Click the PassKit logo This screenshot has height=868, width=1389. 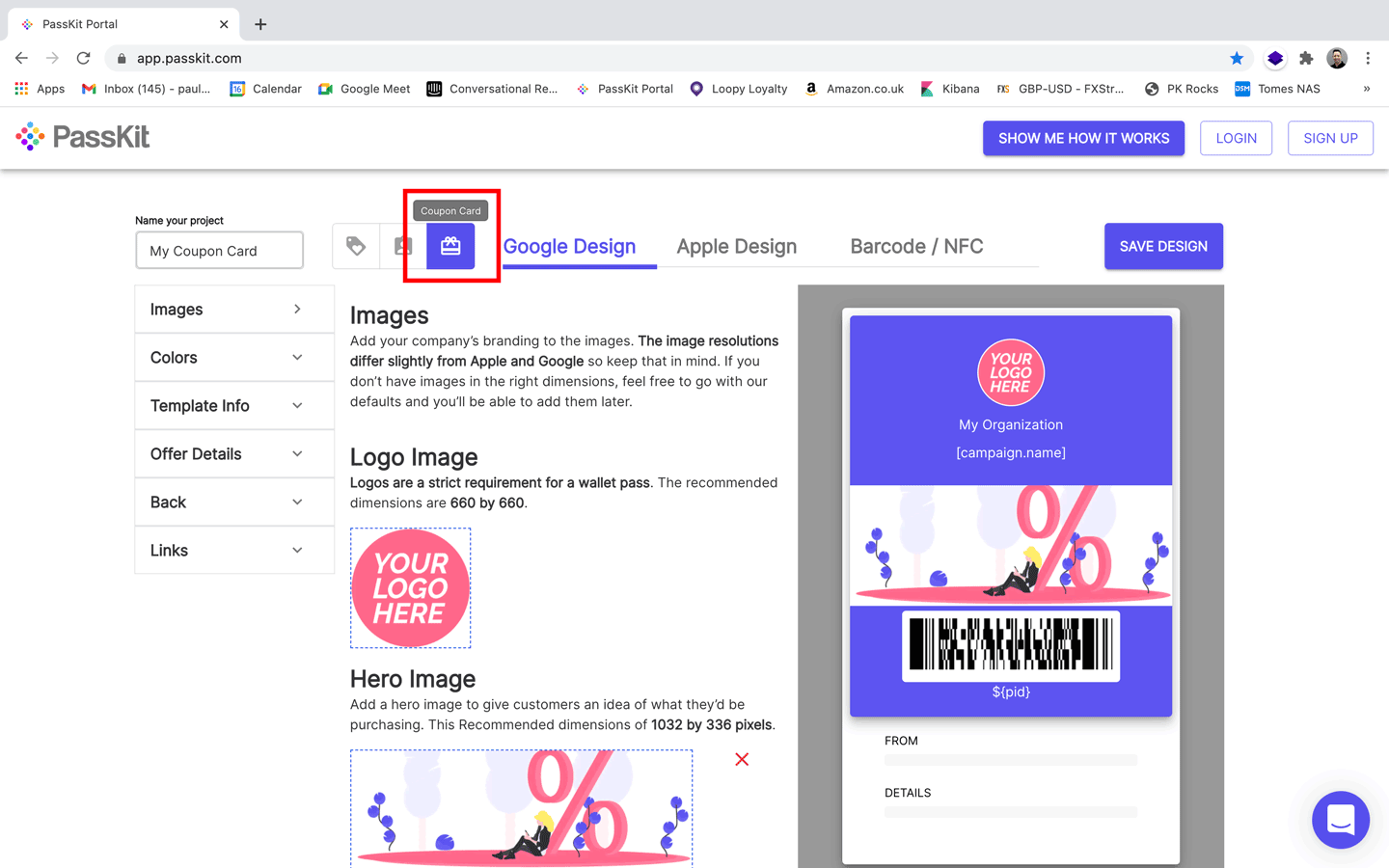coord(83,137)
